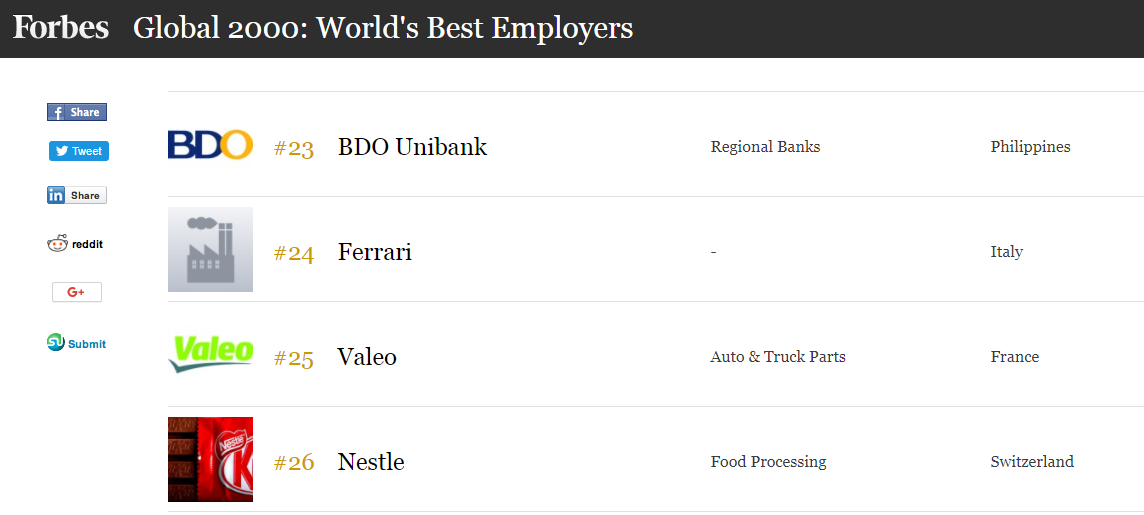This screenshot has width=1144, height=515.
Task: Click the Nestle KitKat thumbnail
Action: (x=210, y=460)
